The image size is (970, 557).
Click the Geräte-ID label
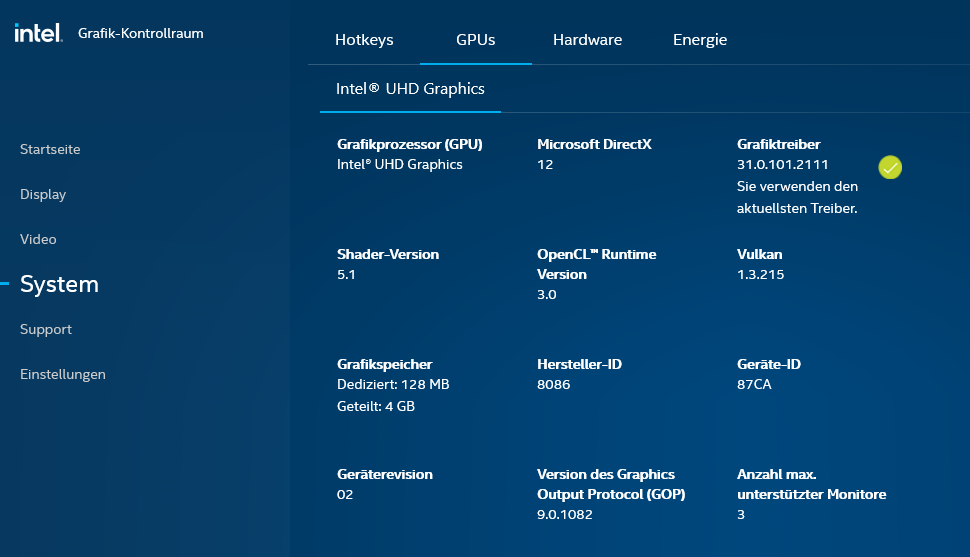coord(768,365)
